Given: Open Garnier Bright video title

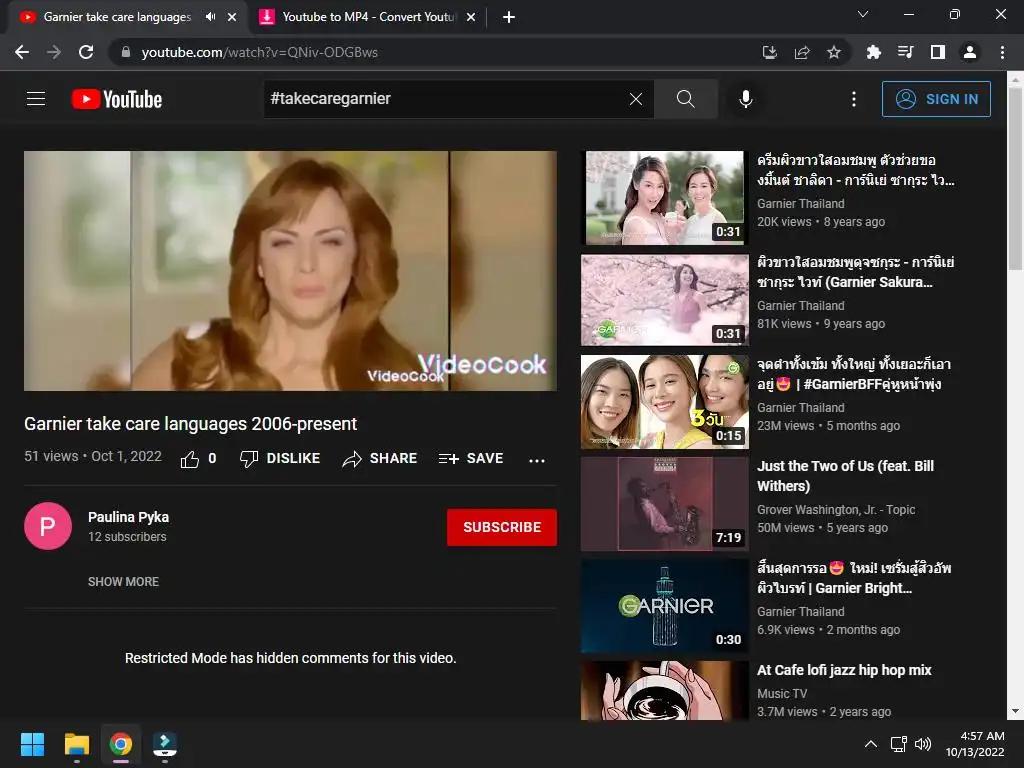Looking at the screenshot, I should click(854, 578).
